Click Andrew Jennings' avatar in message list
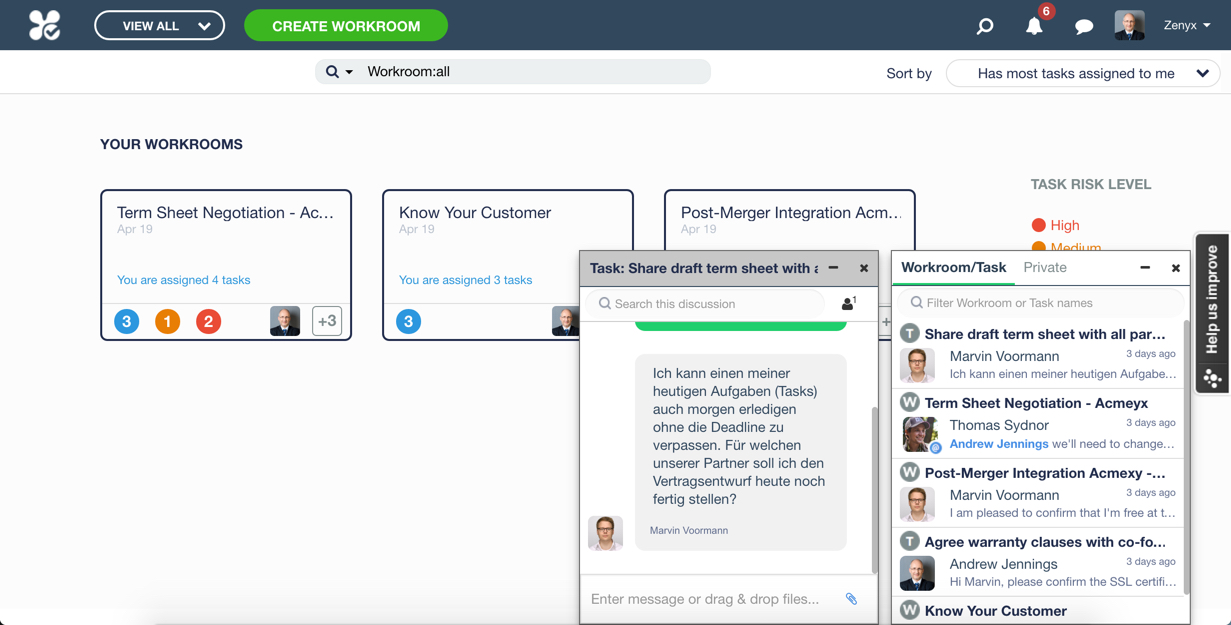The image size is (1231, 625). coord(918,573)
